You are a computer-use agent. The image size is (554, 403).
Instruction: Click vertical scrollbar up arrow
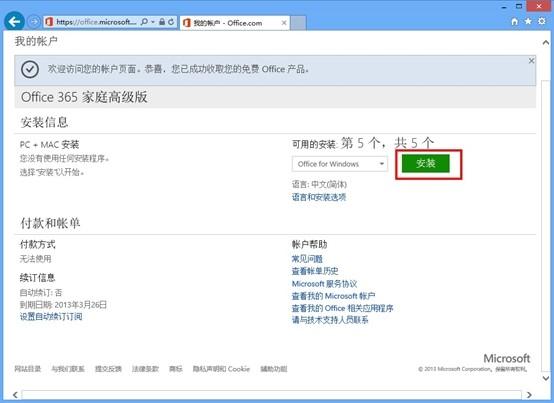(x=546, y=42)
